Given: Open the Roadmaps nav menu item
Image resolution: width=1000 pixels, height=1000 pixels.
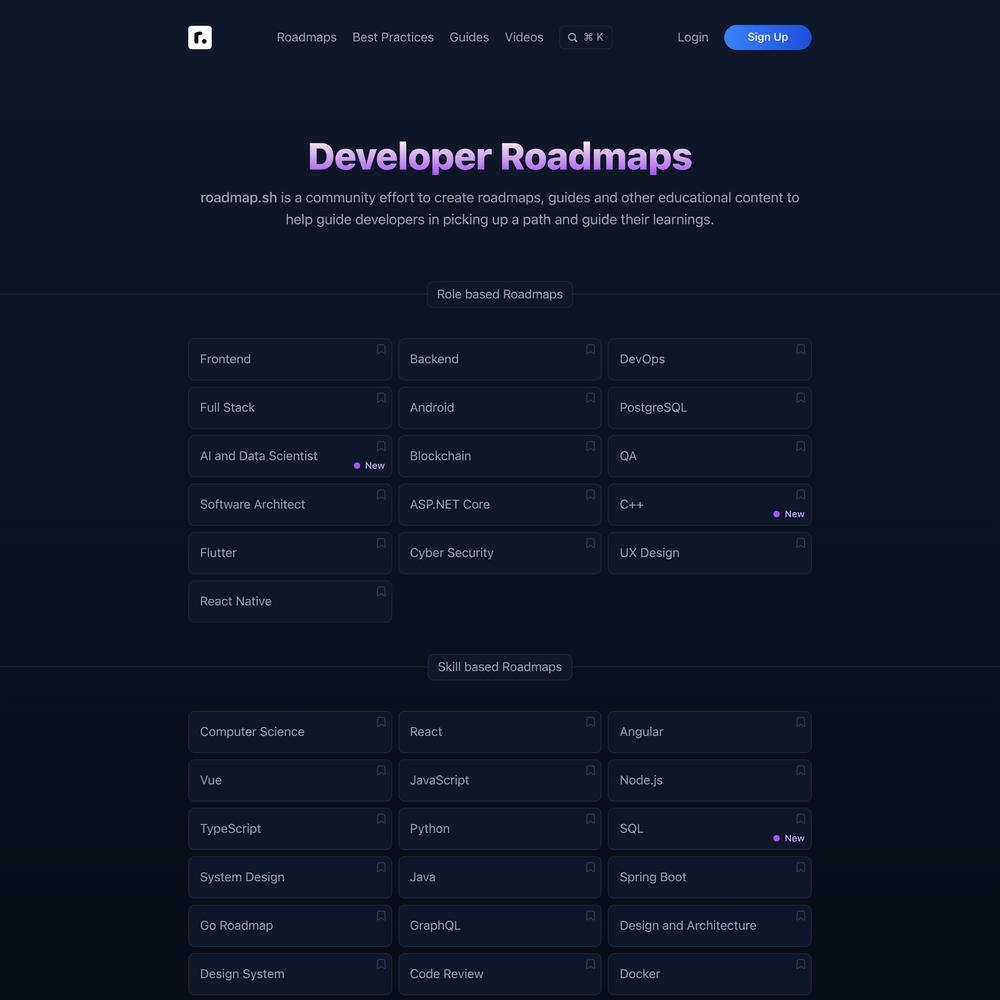Looking at the screenshot, I should tap(307, 37).
